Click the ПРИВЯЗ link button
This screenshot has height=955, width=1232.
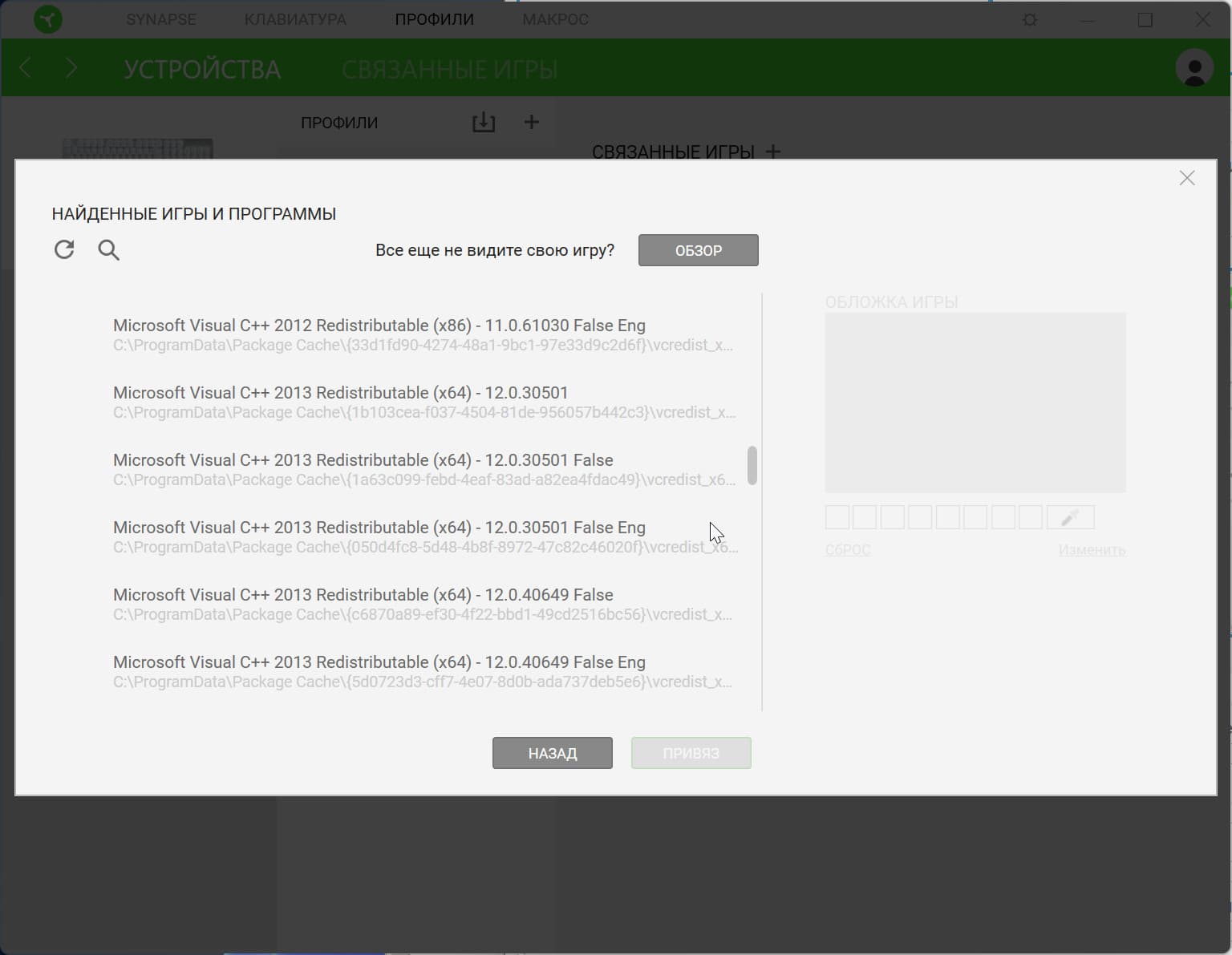(x=691, y=753)
